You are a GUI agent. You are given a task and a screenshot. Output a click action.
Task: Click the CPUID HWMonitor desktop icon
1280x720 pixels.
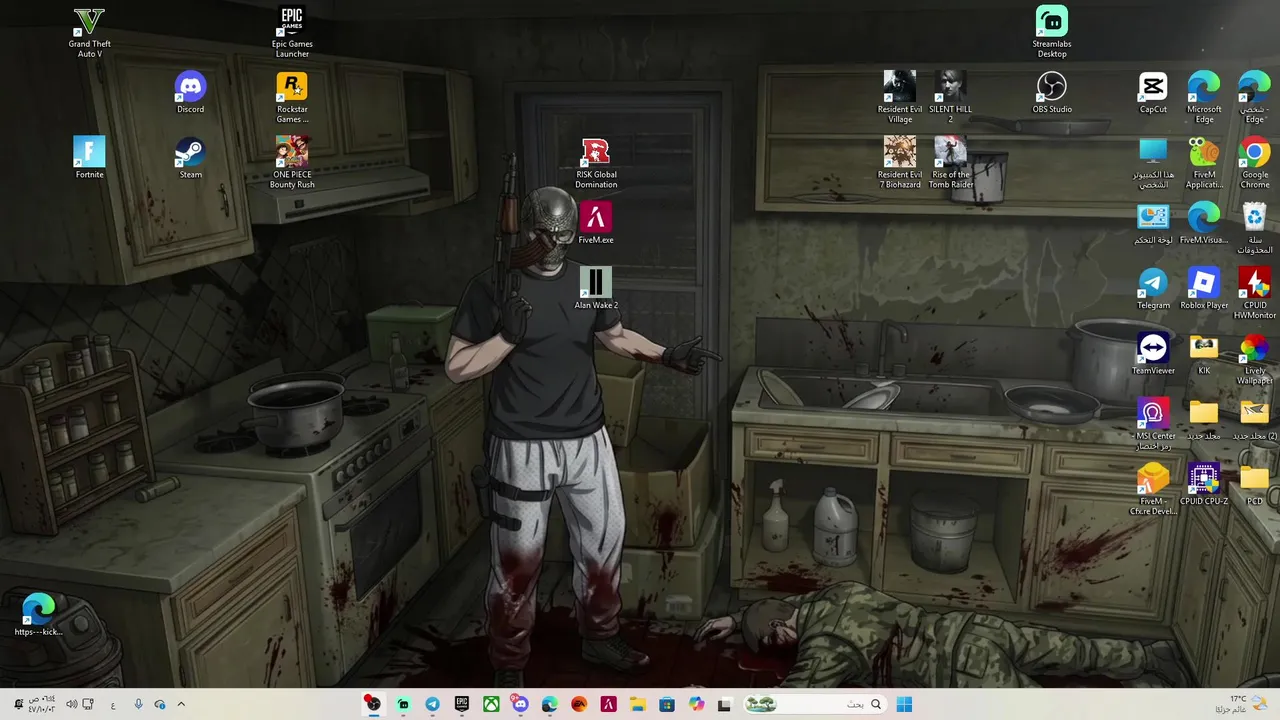1255,293
